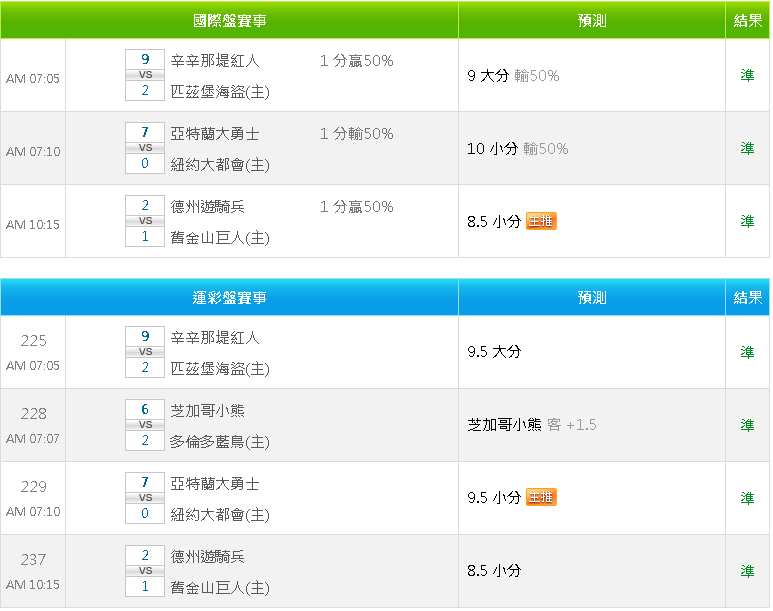
Task: Click game number 237
Action: pos(34,559)
